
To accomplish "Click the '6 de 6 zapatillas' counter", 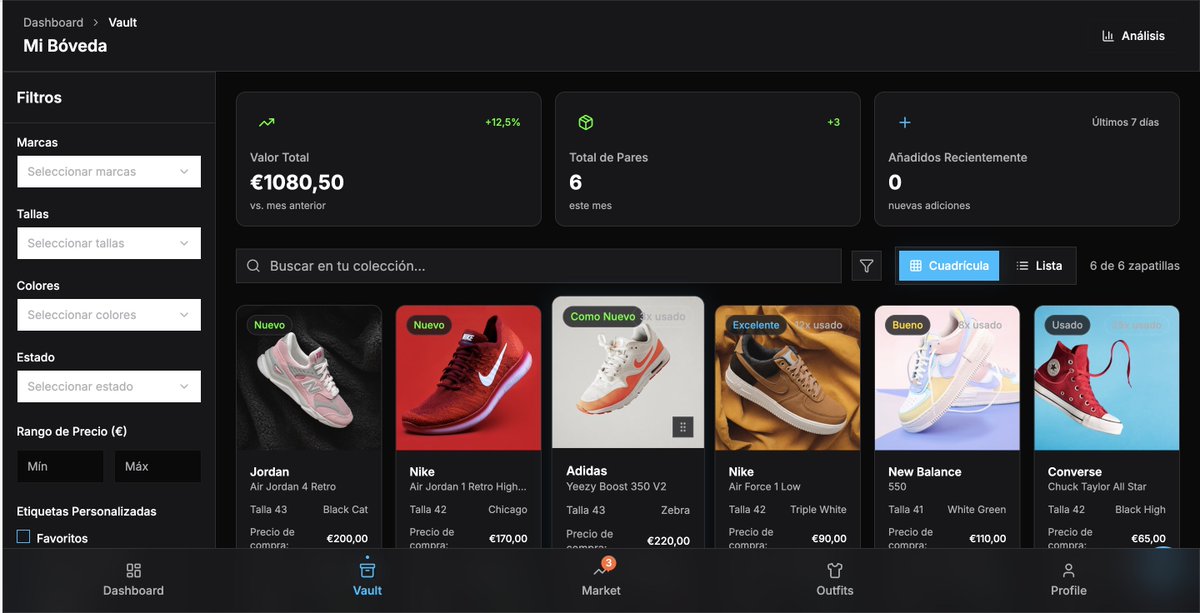I will [x=1134, y=266].
